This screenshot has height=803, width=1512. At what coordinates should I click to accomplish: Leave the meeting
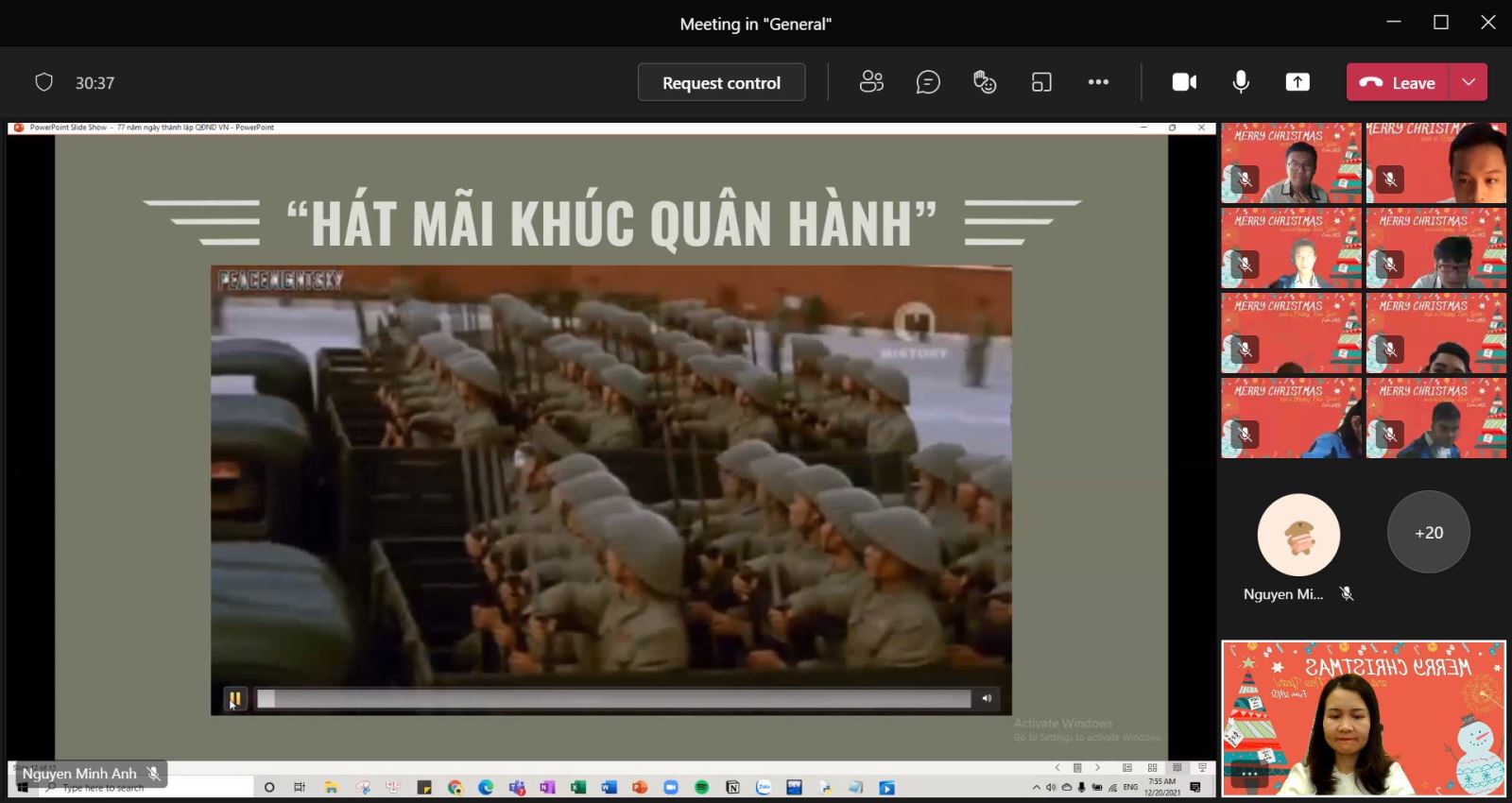tap(1398, 82)
